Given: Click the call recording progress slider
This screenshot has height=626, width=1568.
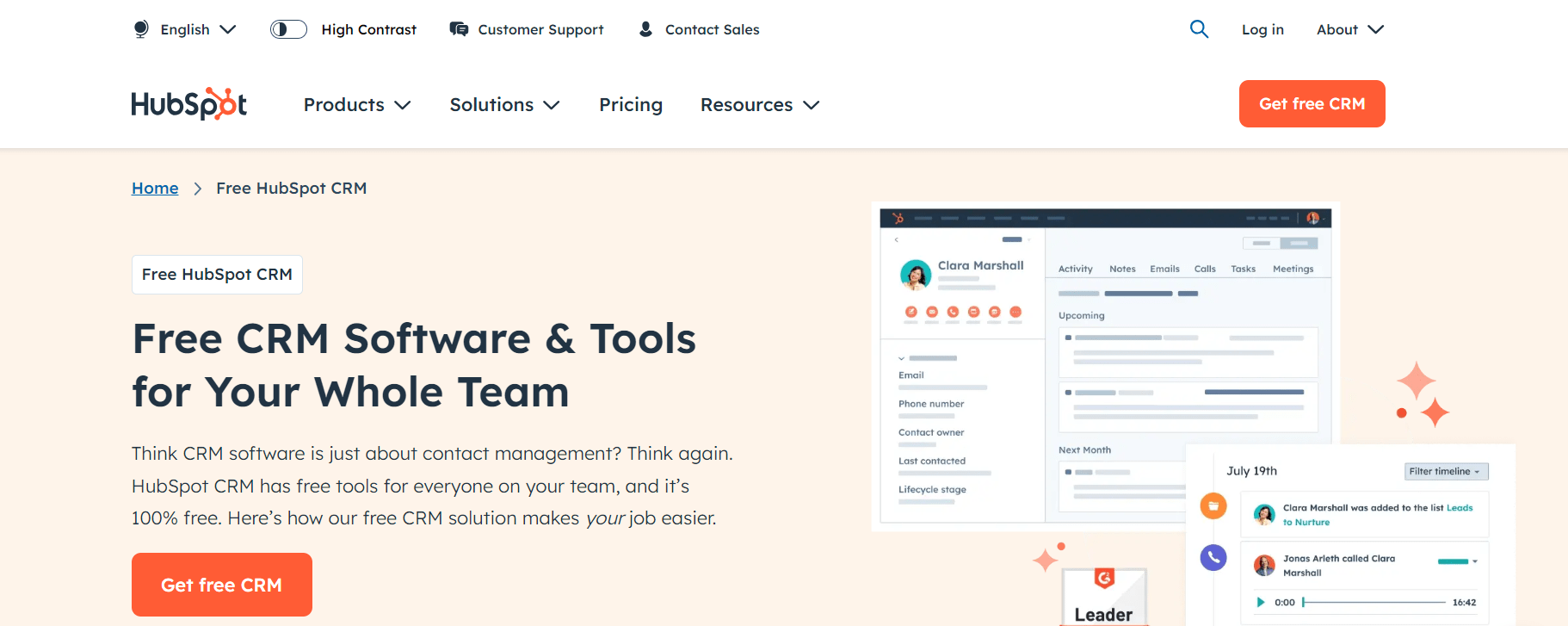Looking at the screenshot, I should 1374,602.
